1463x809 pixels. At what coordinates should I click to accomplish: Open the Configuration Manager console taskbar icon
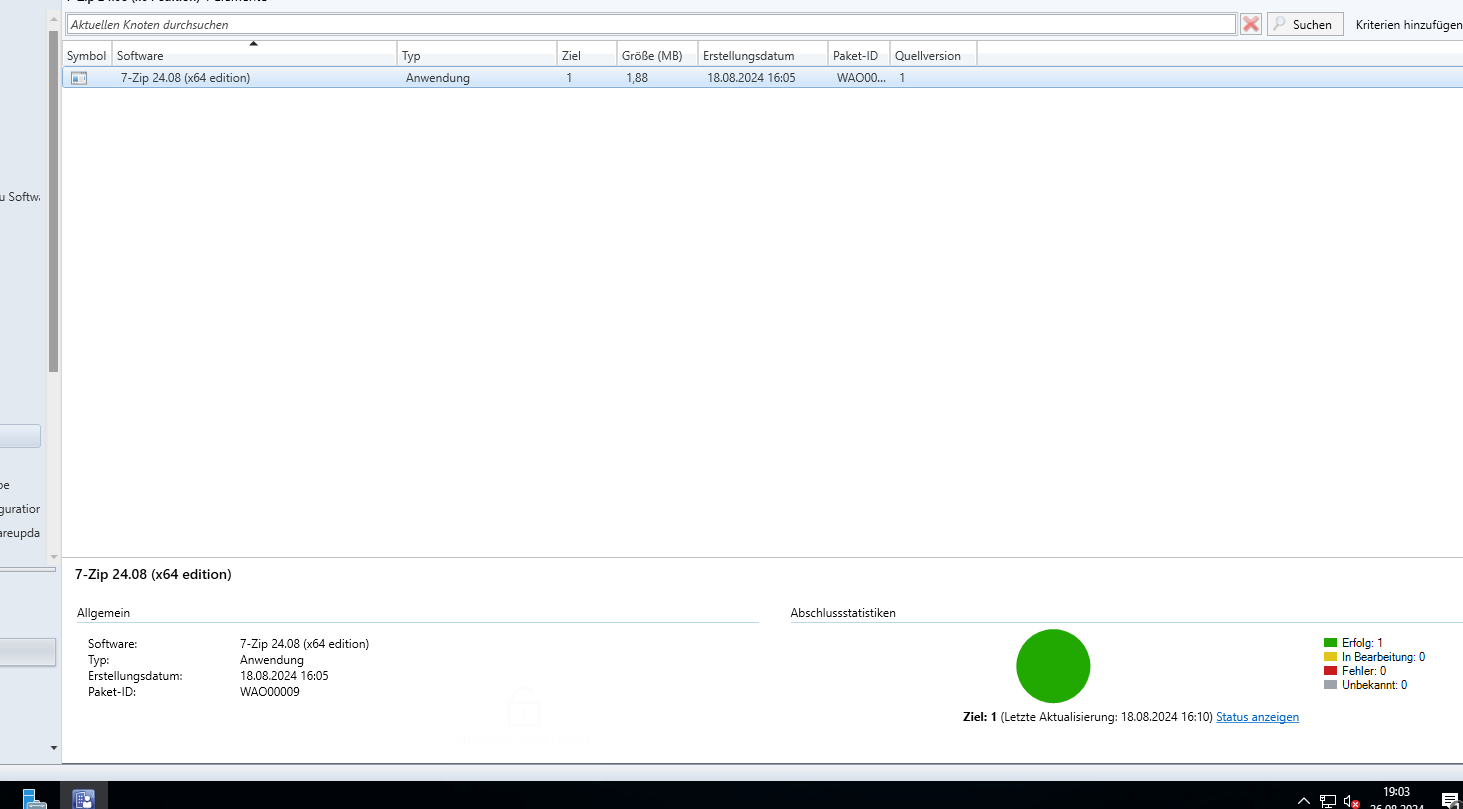click(84, 798)
